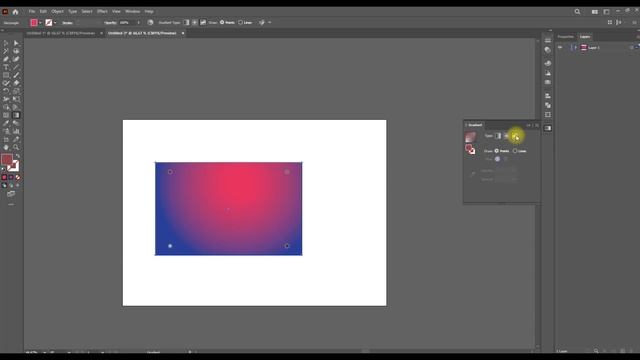Screen dimensions: 640x360
Task: Open the Opacity value arrow
Action: (x=138, y=23)
